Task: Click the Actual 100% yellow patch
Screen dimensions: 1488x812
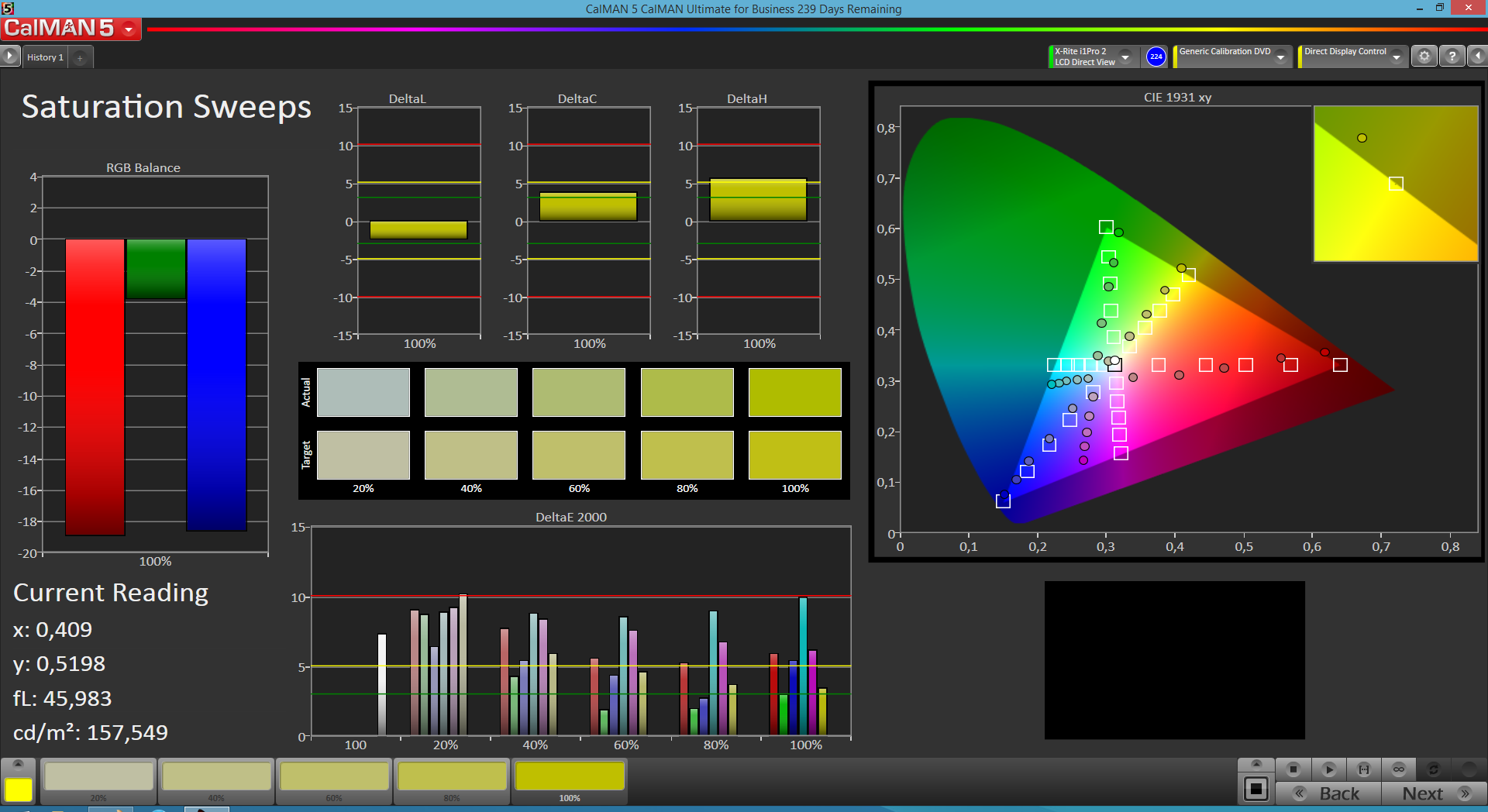Action: click(x=795, y=392)
